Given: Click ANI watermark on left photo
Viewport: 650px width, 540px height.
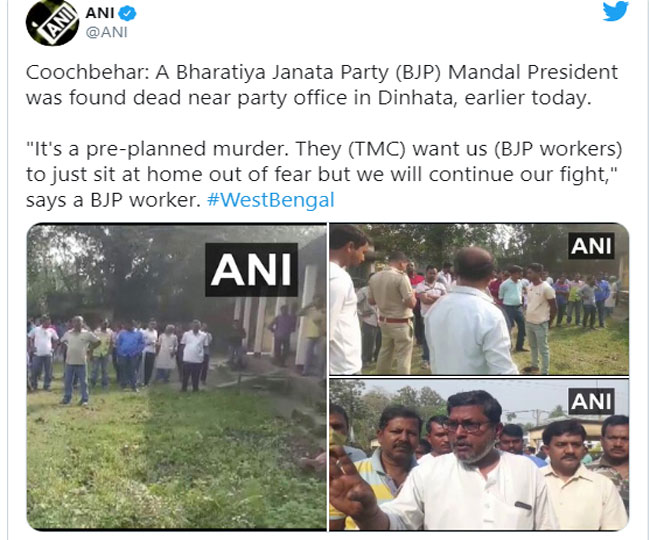Looking at the screenshot, I should pyautogui.click(x=251, y=270).
